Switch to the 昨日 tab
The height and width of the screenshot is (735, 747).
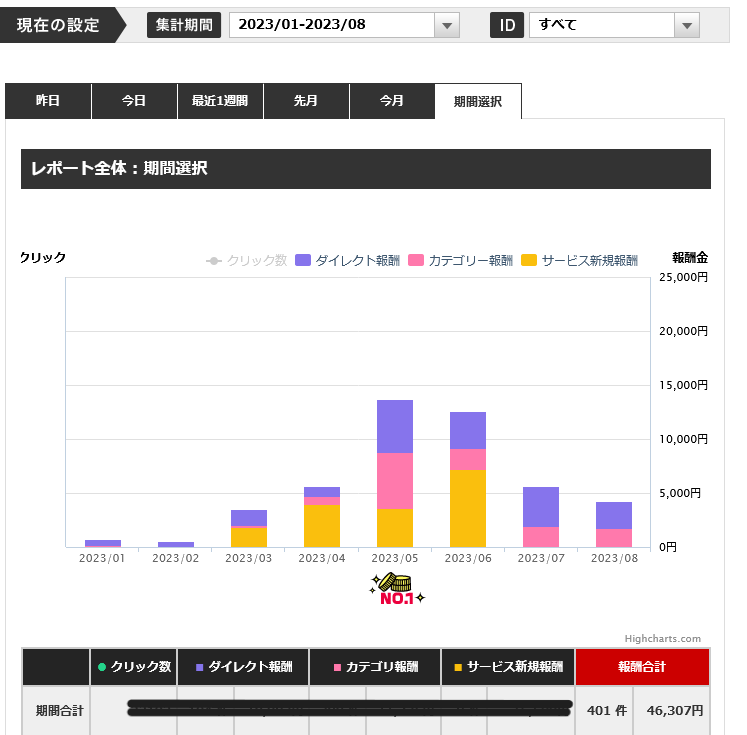click(48, 101)
